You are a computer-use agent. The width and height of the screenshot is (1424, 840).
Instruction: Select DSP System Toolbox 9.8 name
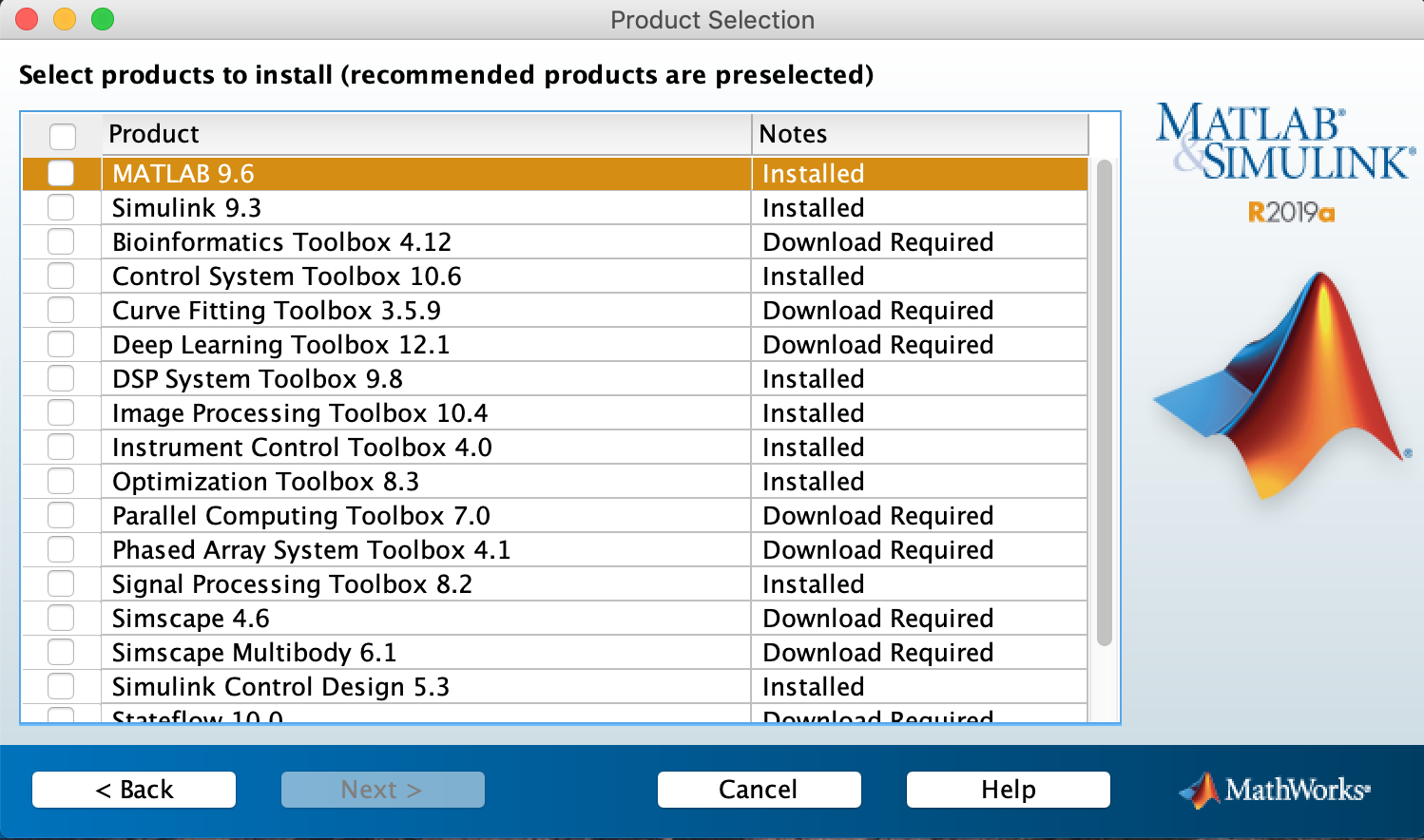point(258,379)
